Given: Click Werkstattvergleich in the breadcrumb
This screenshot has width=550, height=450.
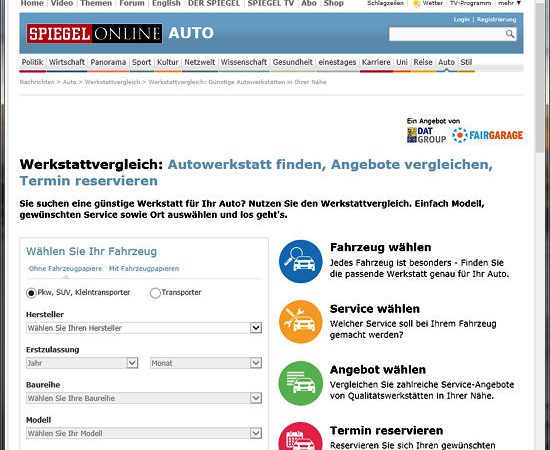Looking at the screenshot, I should (x=112, y=82).
